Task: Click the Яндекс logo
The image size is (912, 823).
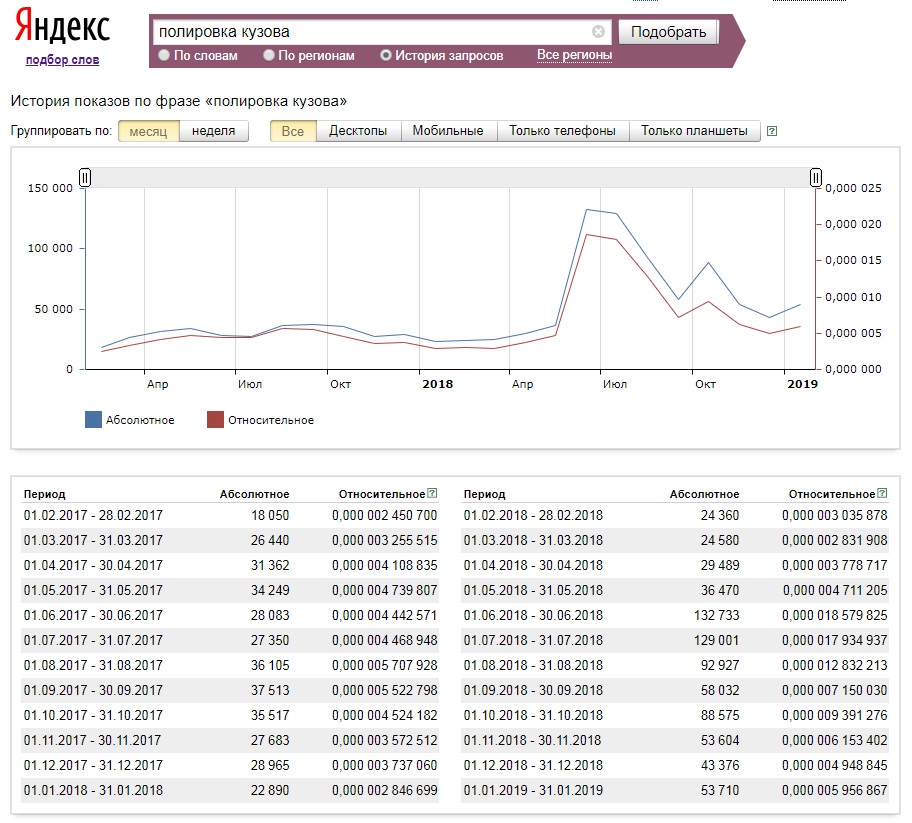Action: coord(62,28)
